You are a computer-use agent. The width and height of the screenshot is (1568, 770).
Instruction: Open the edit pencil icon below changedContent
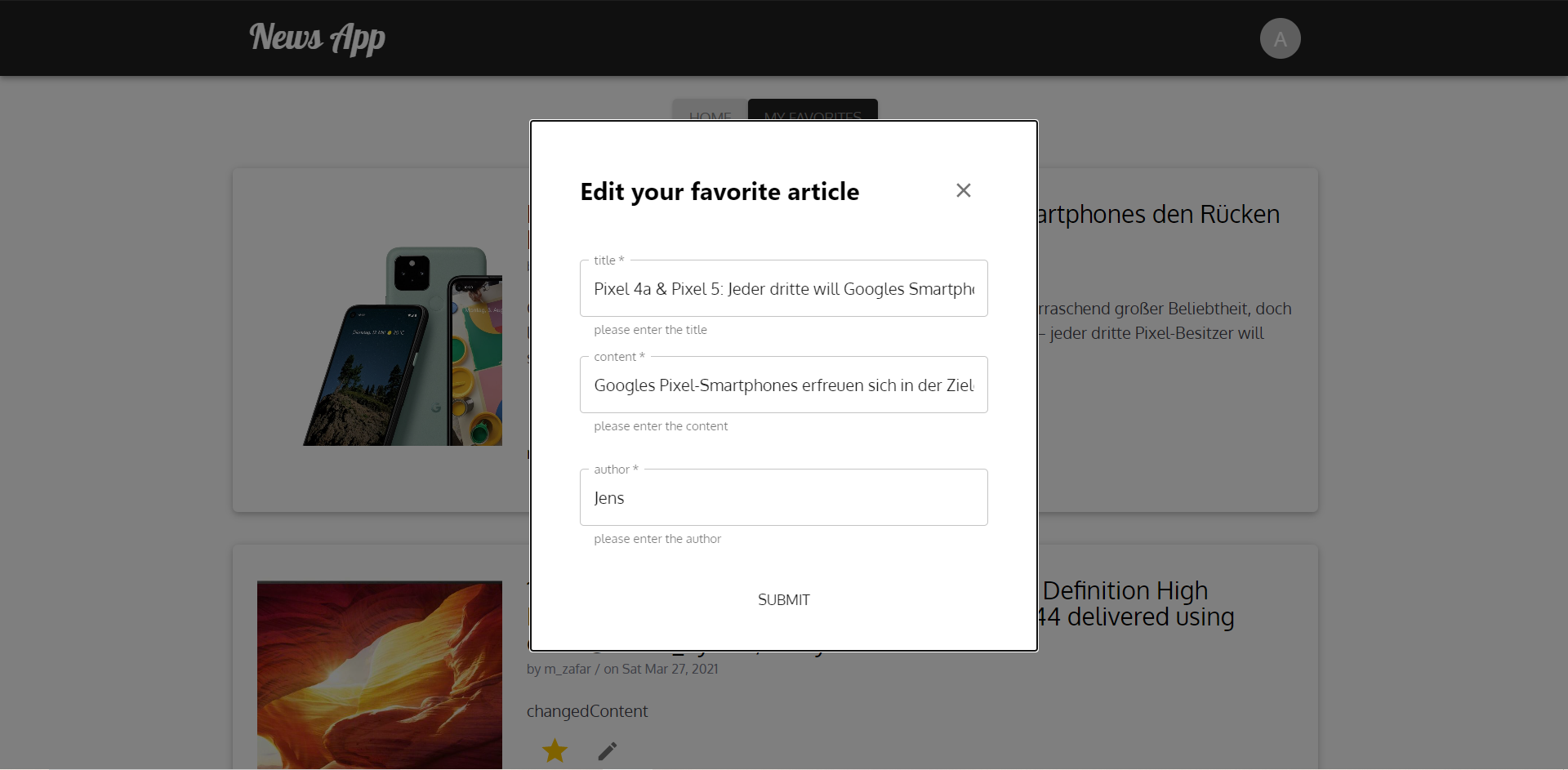coord(607,750)
